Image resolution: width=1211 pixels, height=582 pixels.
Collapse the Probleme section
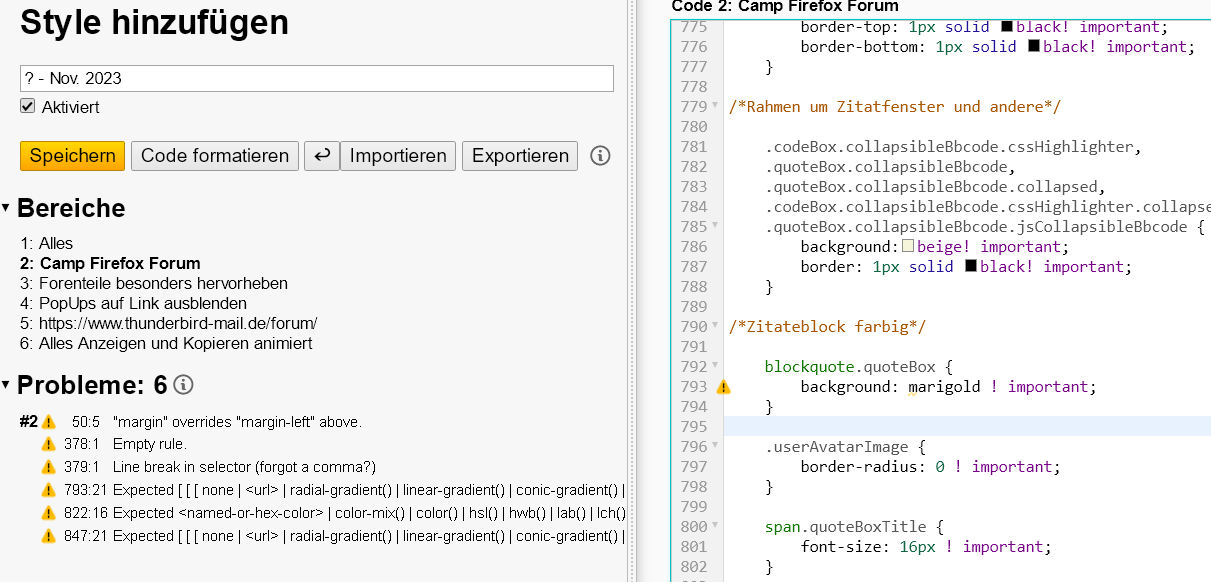coord(6,385)
